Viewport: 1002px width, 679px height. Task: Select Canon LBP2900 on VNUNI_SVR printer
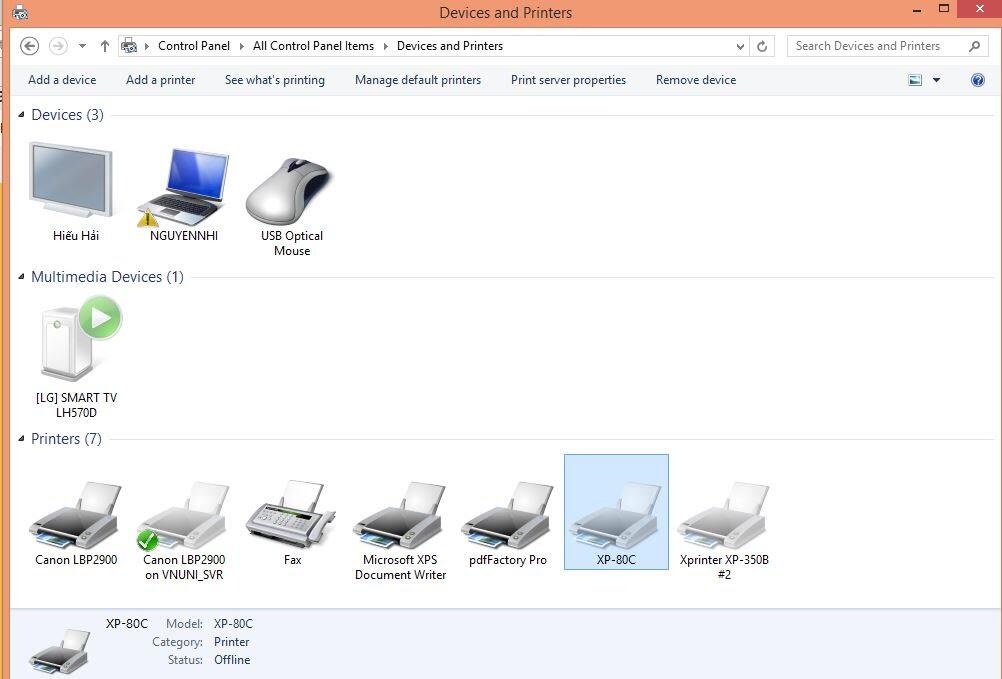184,530
